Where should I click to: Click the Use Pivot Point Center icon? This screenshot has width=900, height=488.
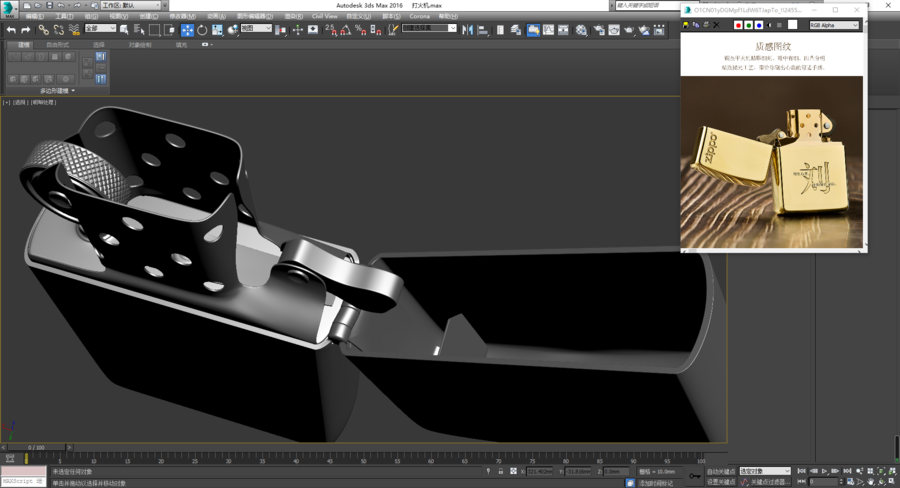(x=281, y=30)
